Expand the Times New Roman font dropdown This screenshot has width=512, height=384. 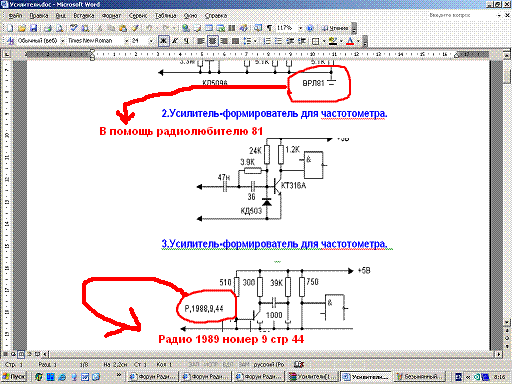pos(127,41)
